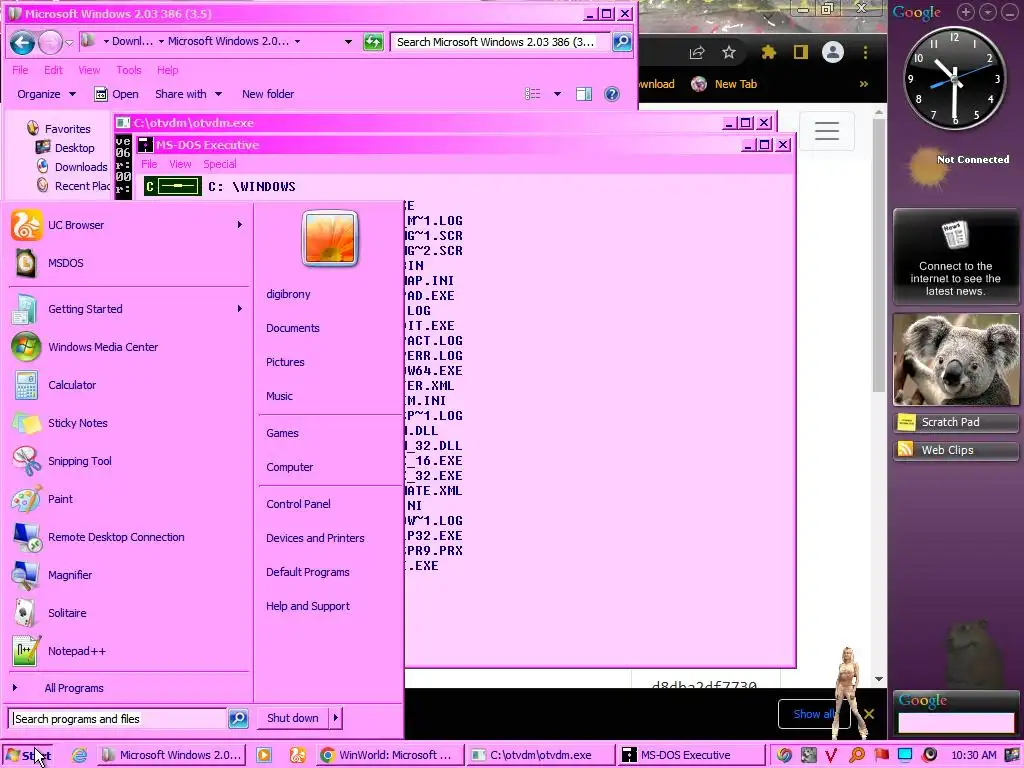The width and height of the screenshot is (1024, 768).
Task: Open Control Panel from Start menu
Action: 298,504
